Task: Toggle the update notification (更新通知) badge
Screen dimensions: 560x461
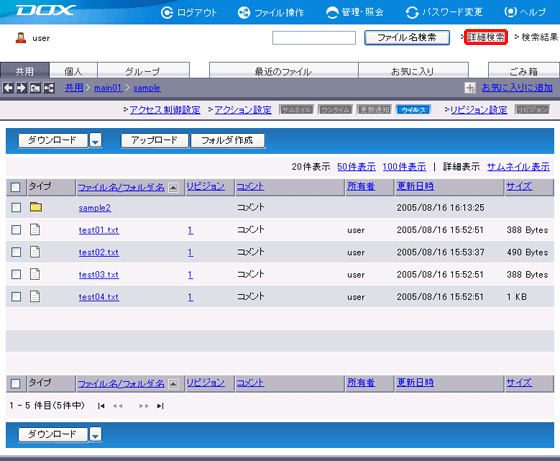Action: point(374,110)
